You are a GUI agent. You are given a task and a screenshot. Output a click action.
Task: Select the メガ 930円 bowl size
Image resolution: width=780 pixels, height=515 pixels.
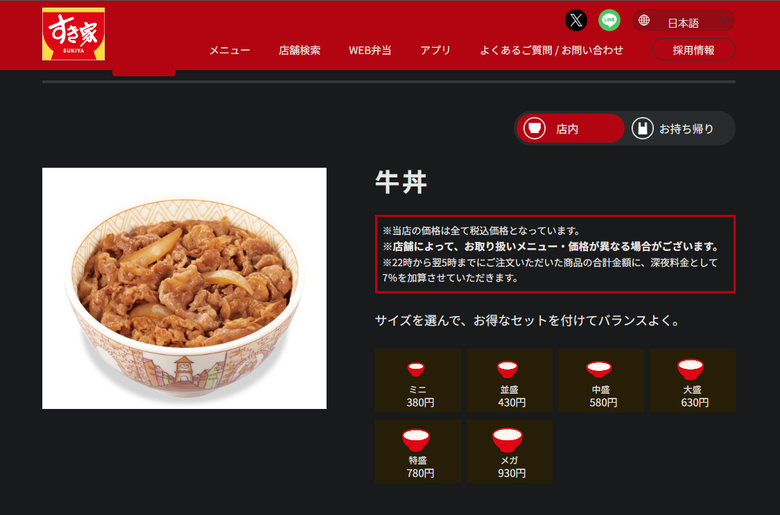[x=509, y=451]
